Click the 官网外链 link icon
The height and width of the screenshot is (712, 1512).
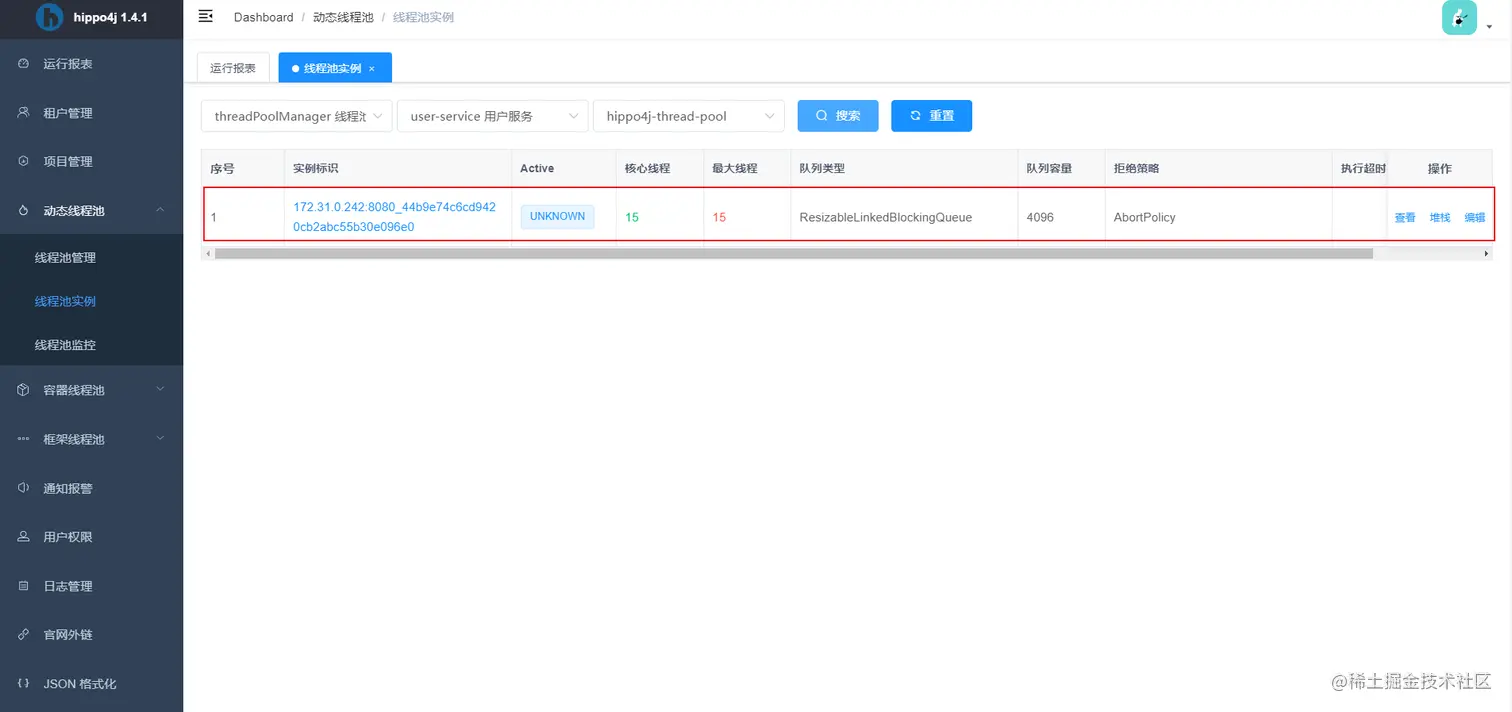point(24,635)
